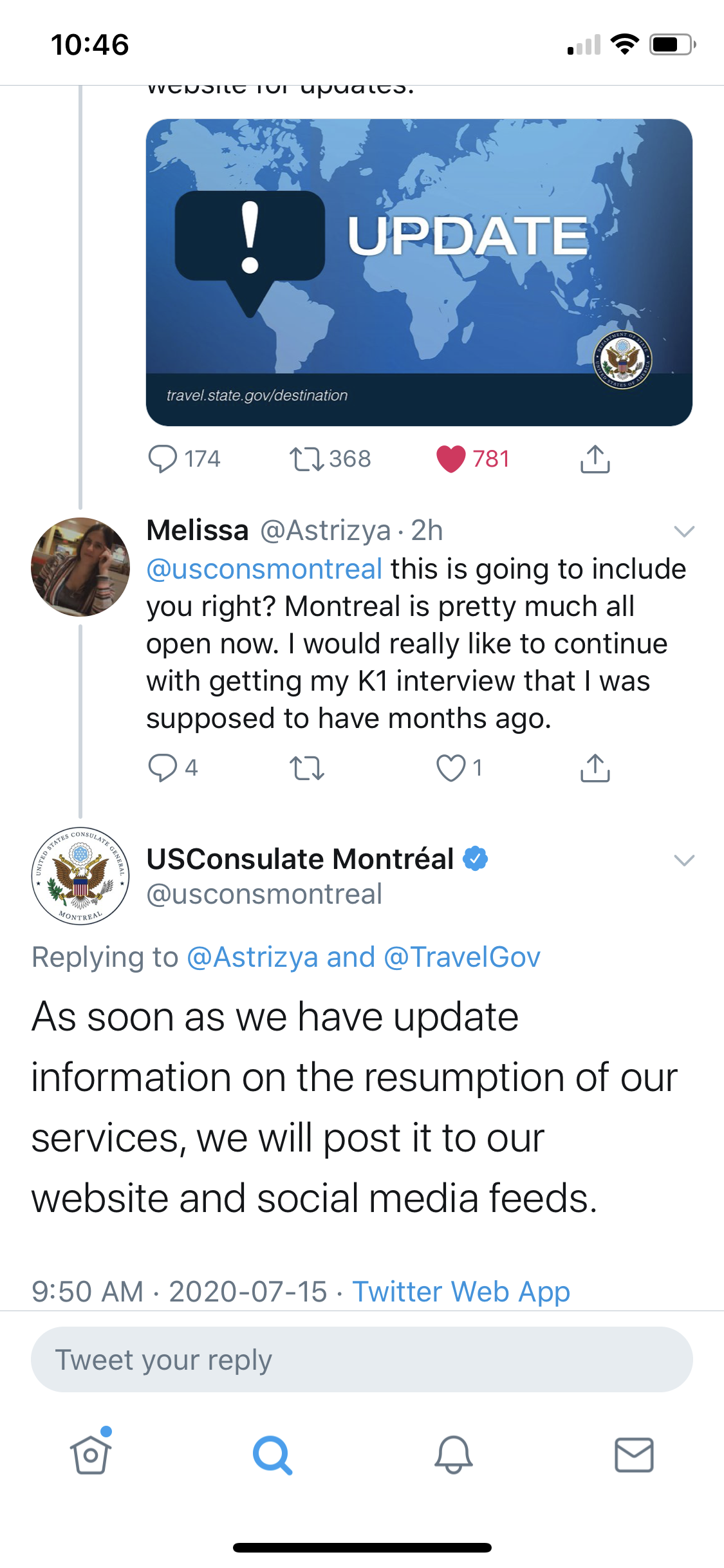This screenshot has height=1568, width=724.
Task: Retweet the travel update tweet with 368 retweets
Action: [x=330, y=459]
